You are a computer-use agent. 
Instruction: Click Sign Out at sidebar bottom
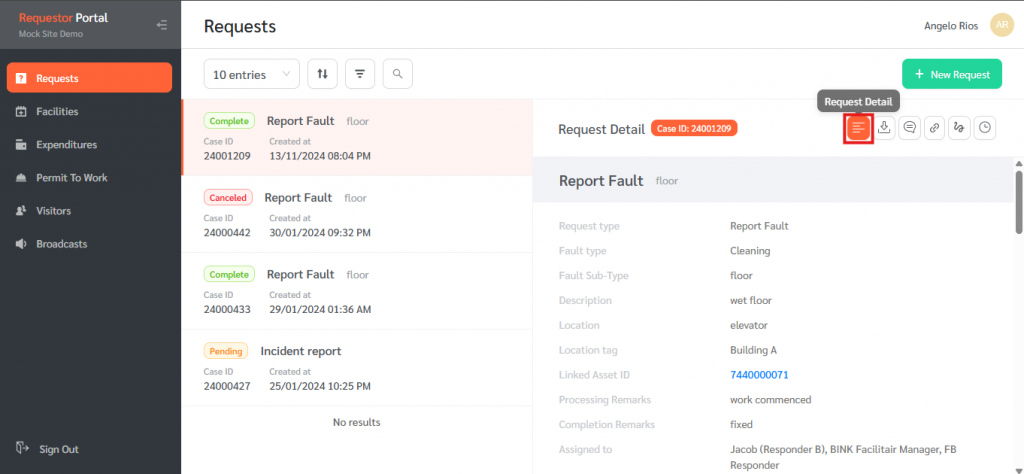[x=58, y=449]
